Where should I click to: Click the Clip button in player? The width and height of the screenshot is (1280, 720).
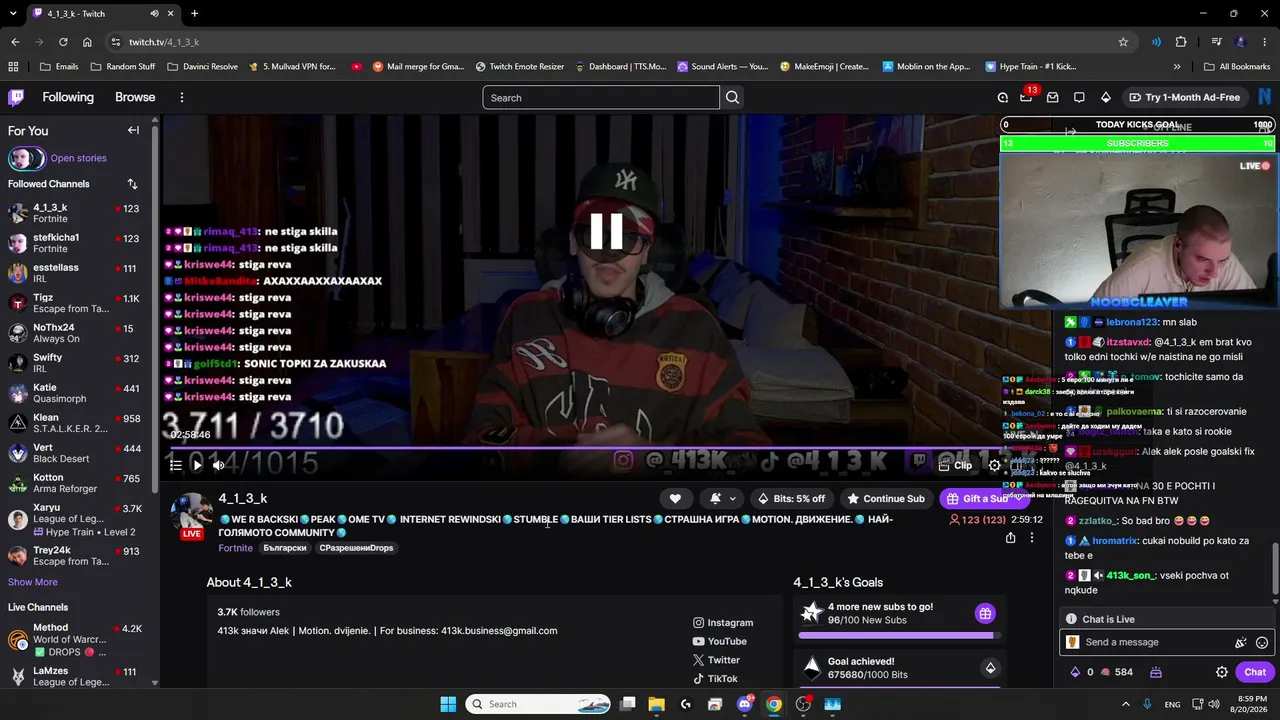tap(955, 465)
